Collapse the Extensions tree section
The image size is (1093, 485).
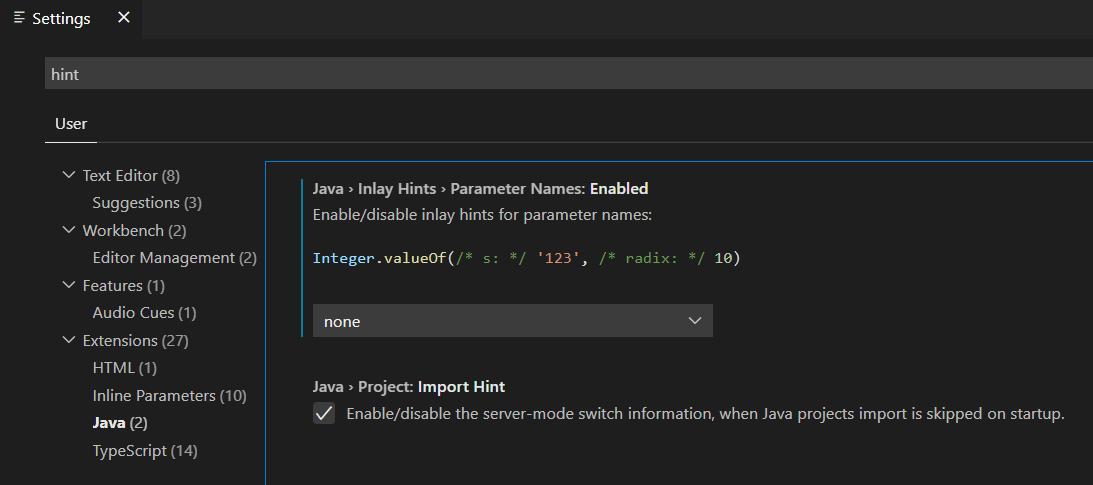pyautogui.click(x=68, y=340)
